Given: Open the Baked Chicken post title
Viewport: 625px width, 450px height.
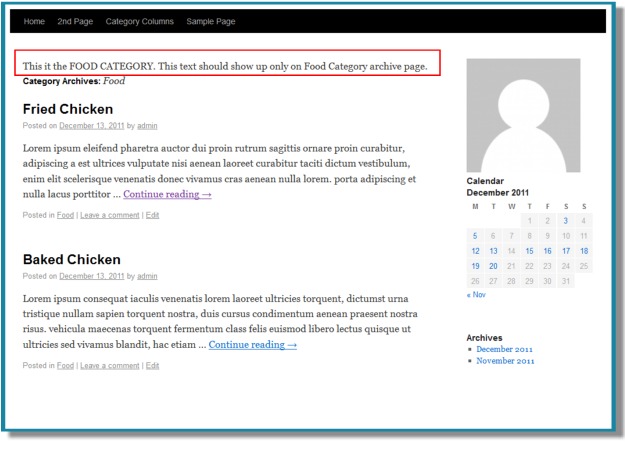Looking at the screenshot, I should [72, 259].
